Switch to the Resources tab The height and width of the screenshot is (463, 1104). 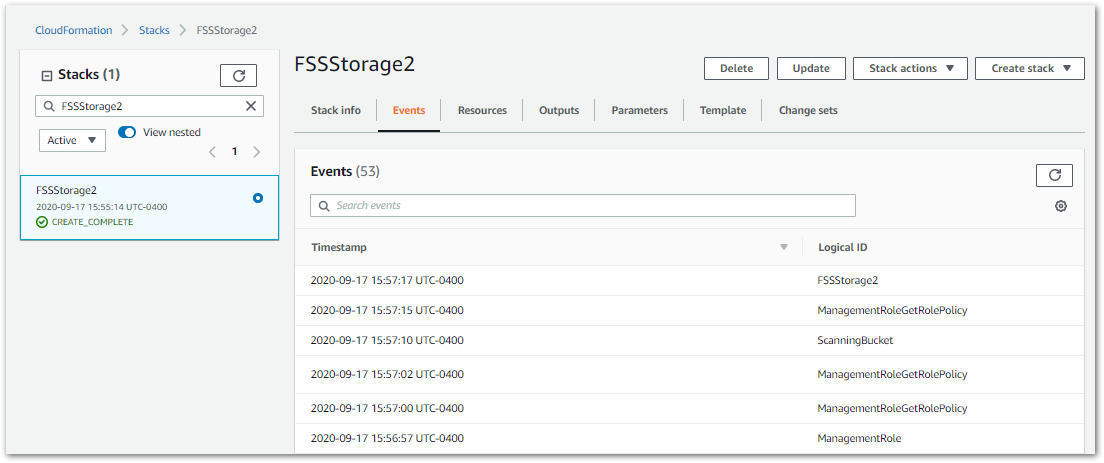coord(482,110)
